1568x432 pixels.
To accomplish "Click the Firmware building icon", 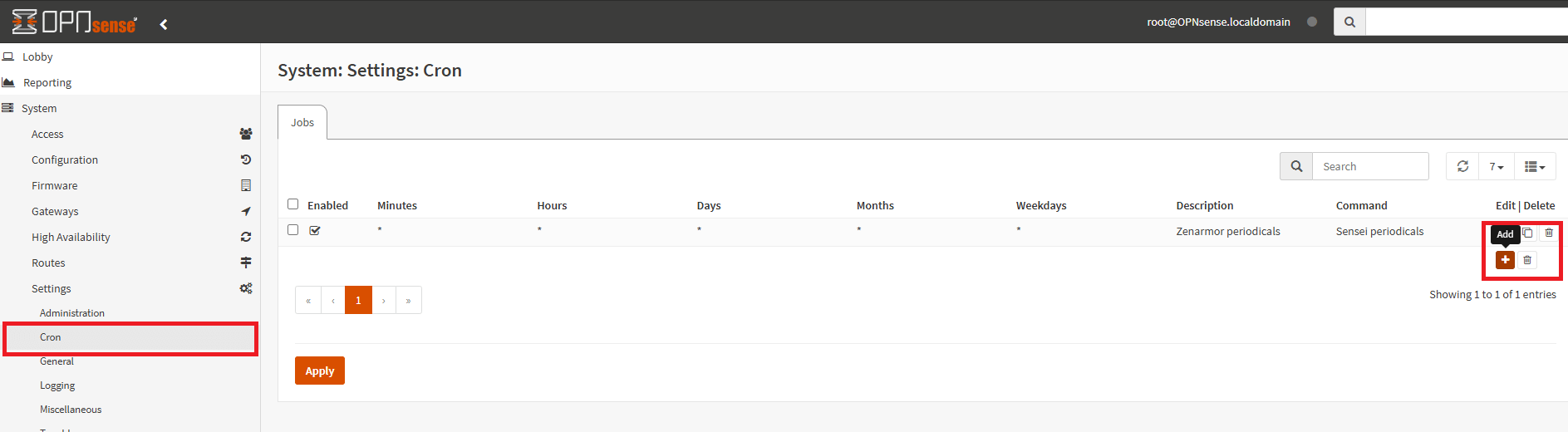I will 246,185.
